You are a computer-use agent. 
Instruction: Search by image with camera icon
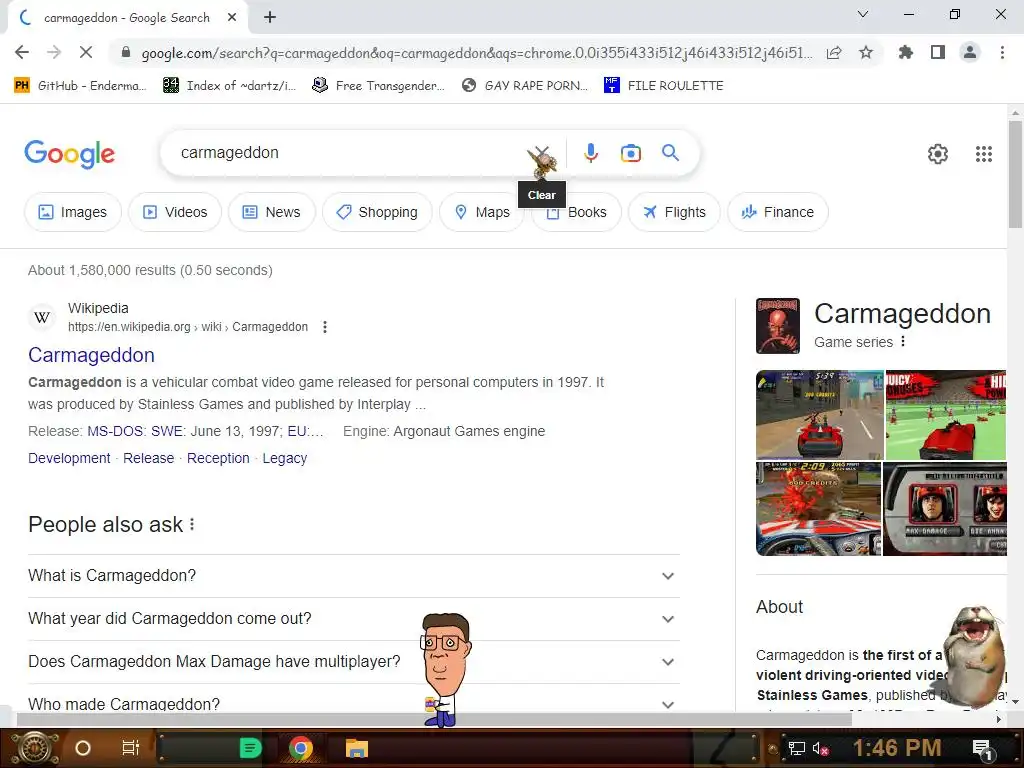[631, 153]
